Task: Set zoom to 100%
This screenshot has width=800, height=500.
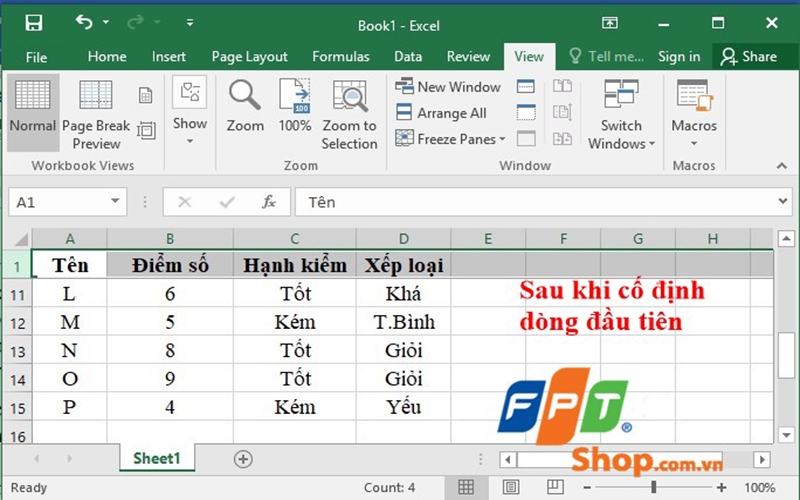Action: (295, 106)
